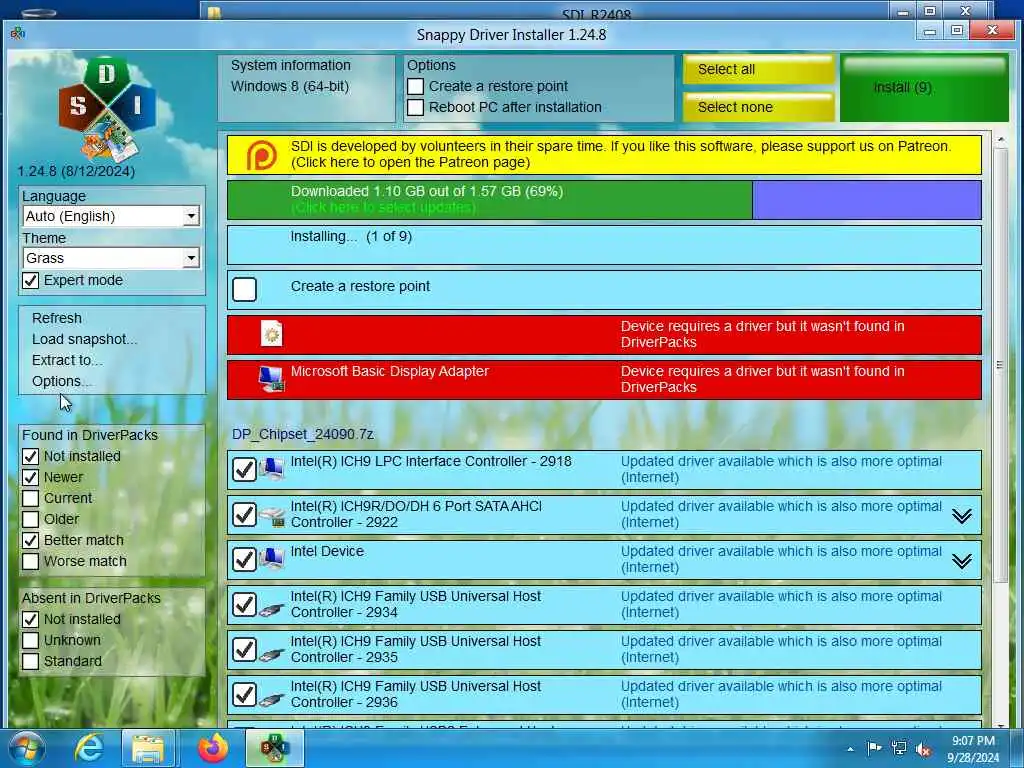
Task: Expand the SATA AHCI Controller driver row
Action: point(961,516)
